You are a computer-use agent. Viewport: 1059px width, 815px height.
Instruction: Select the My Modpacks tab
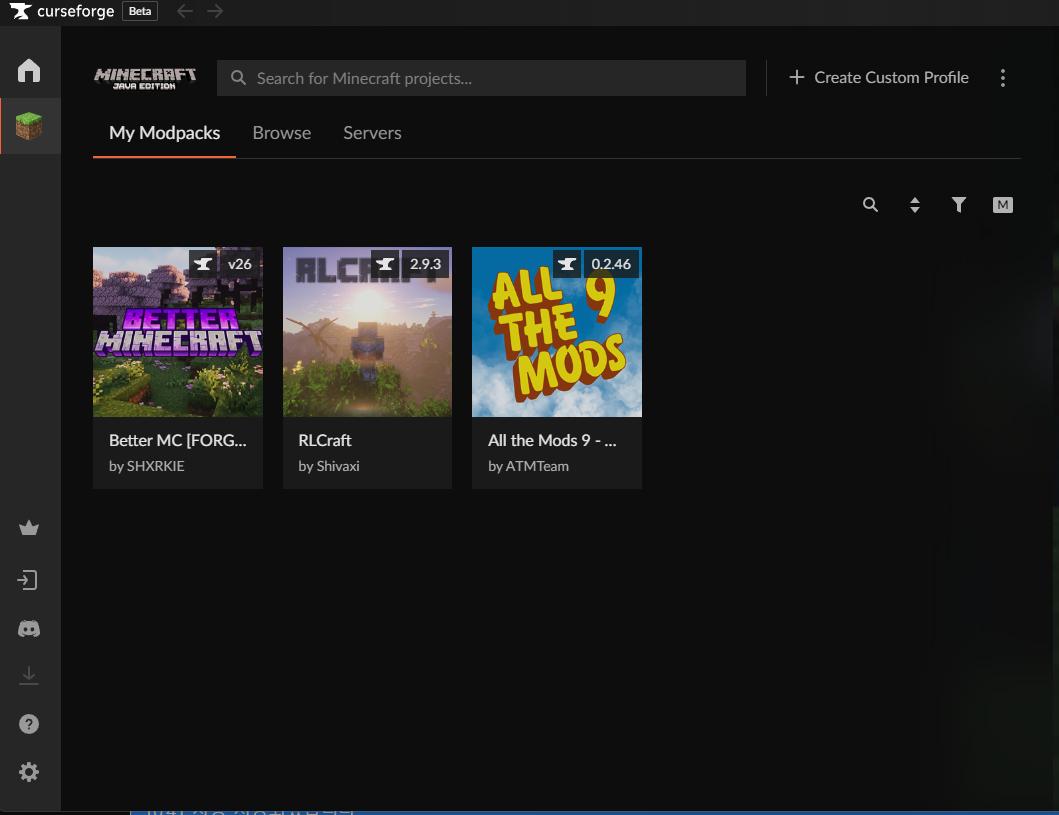[x=164, y=133]
